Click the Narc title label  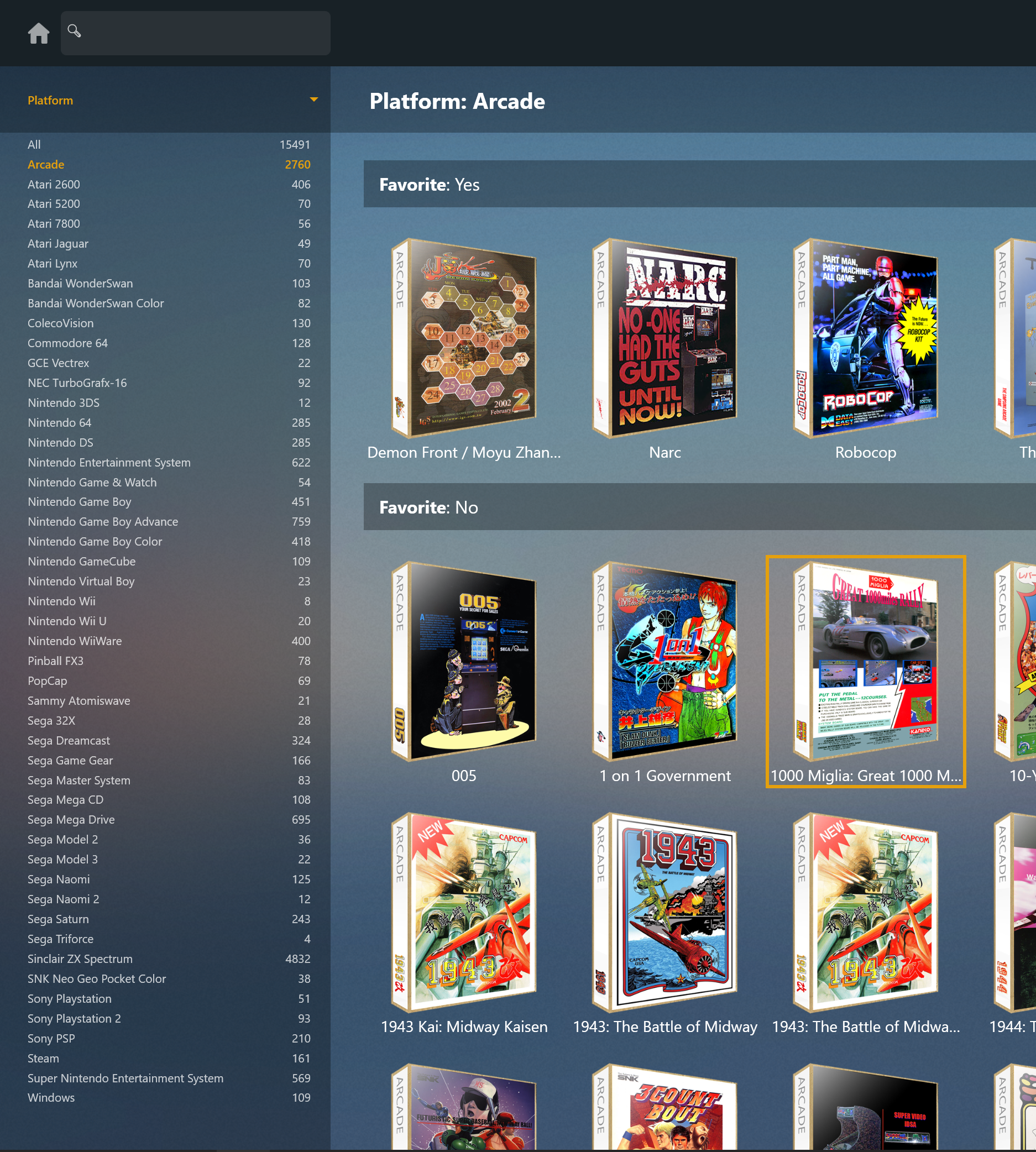(665, 453)
